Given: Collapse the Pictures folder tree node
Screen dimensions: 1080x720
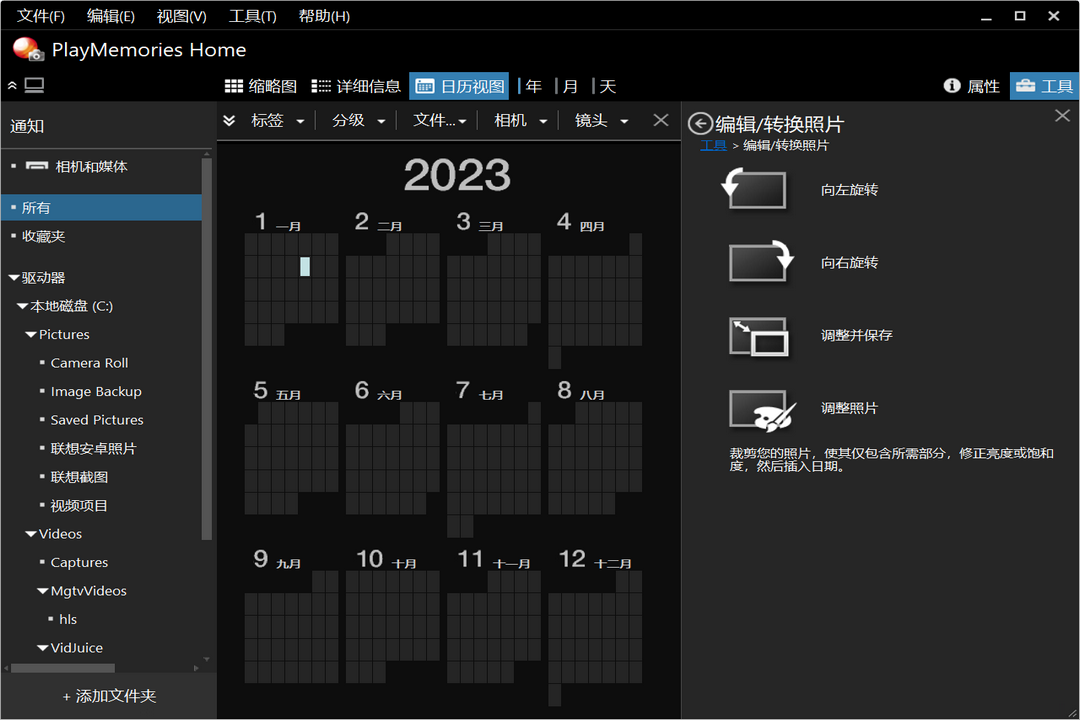Looking at the screenshot, I should [x=30, y=335].
